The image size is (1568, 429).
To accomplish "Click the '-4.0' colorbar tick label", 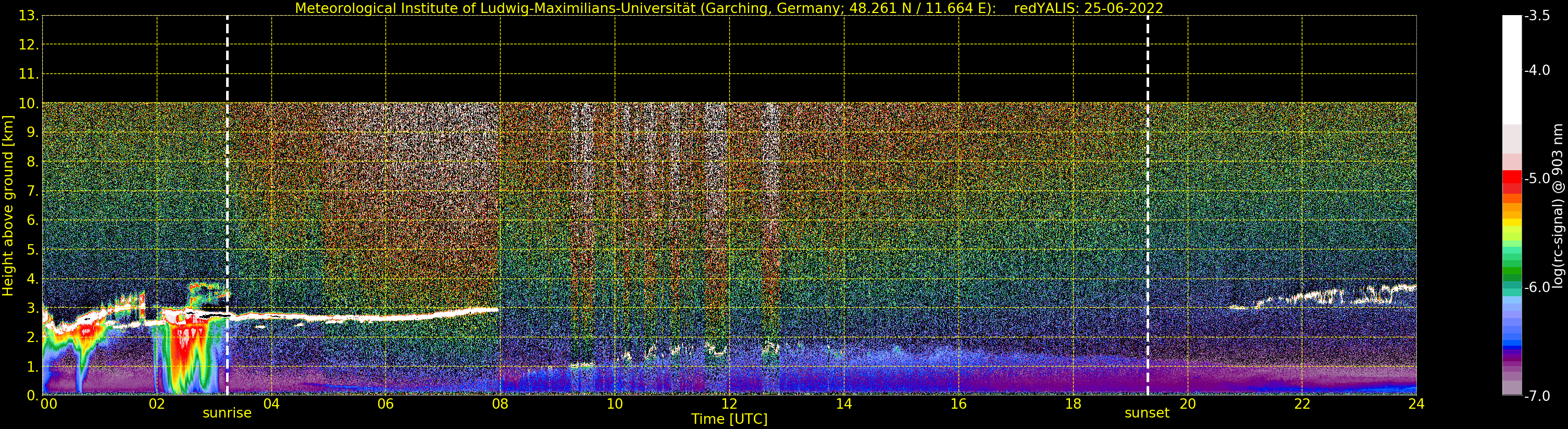I will pos(1537,71).
